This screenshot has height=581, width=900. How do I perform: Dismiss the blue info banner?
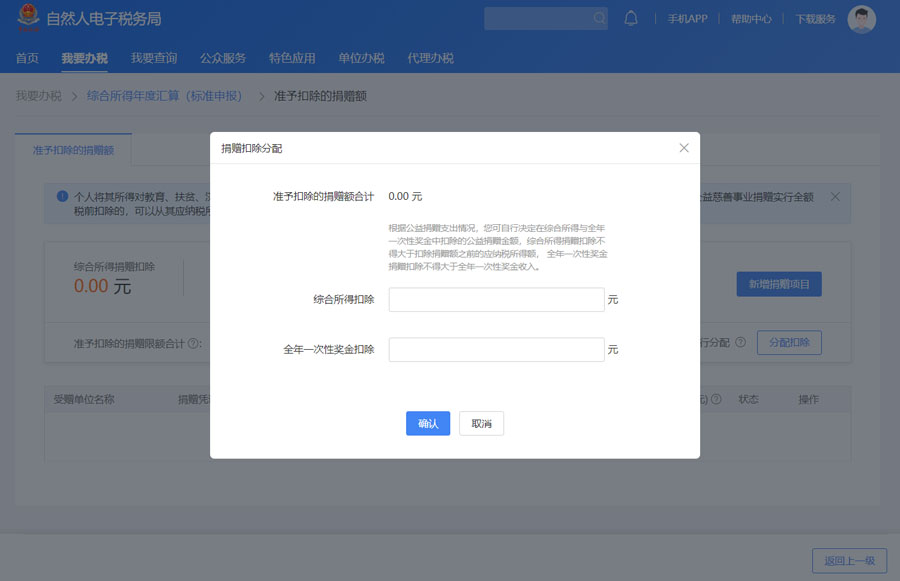click(835, 196)
